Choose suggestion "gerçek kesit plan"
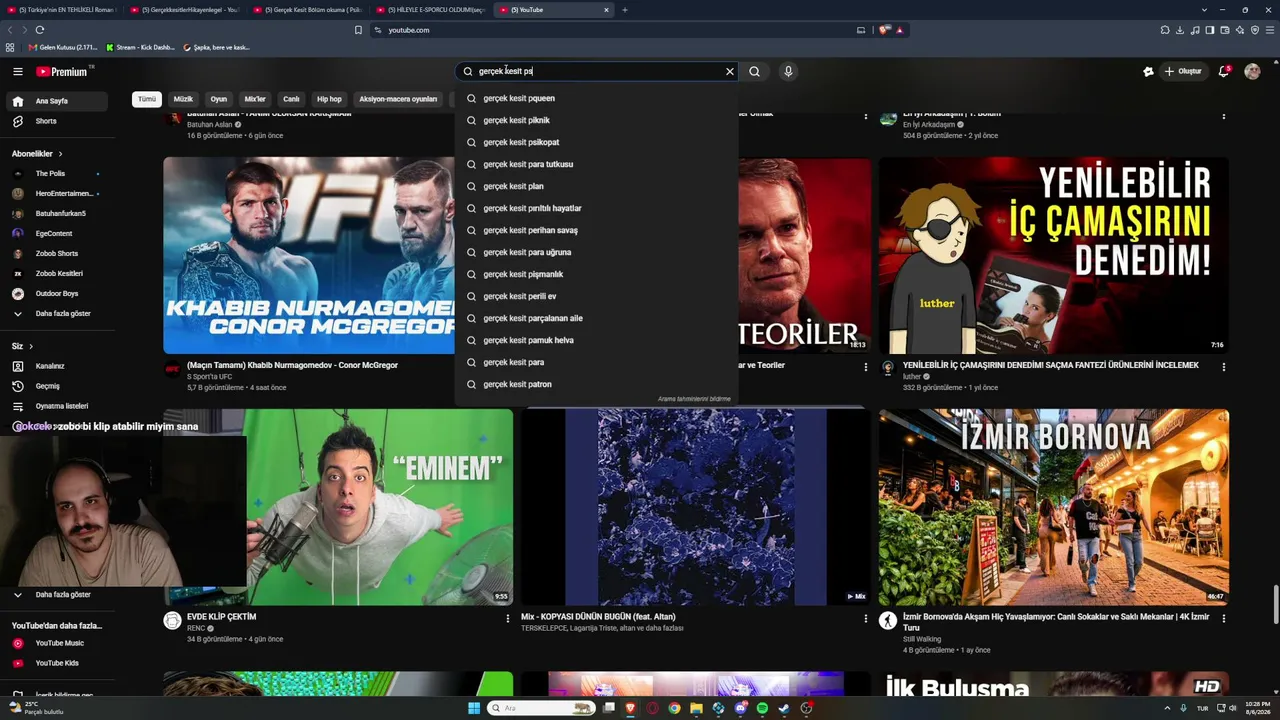This screenshot has height=720, width=1280. [597, 186]
